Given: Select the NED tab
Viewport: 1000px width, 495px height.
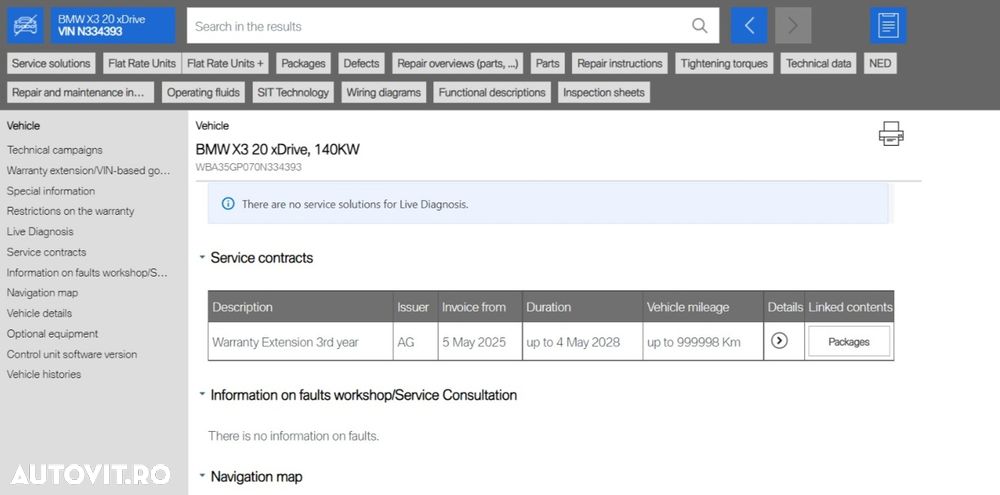Looking at the screenshot, I should coord(879,63).
